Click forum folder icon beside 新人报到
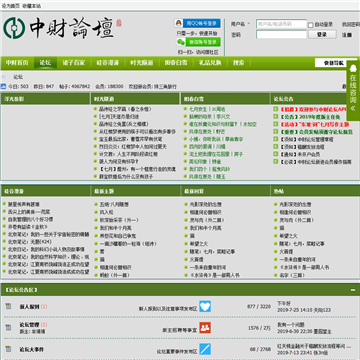 point(8,306)
